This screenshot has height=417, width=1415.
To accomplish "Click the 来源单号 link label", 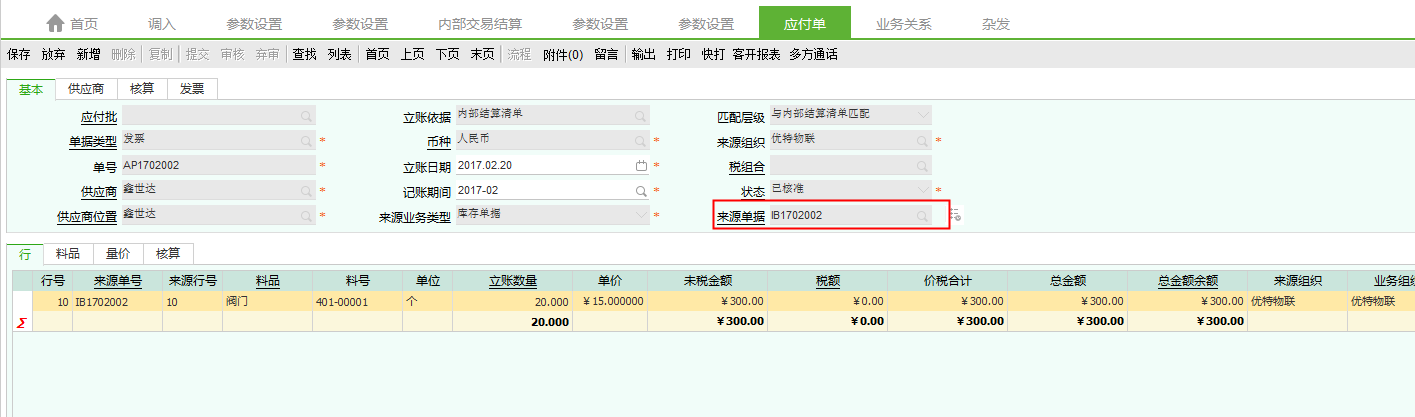I will 118,281.
